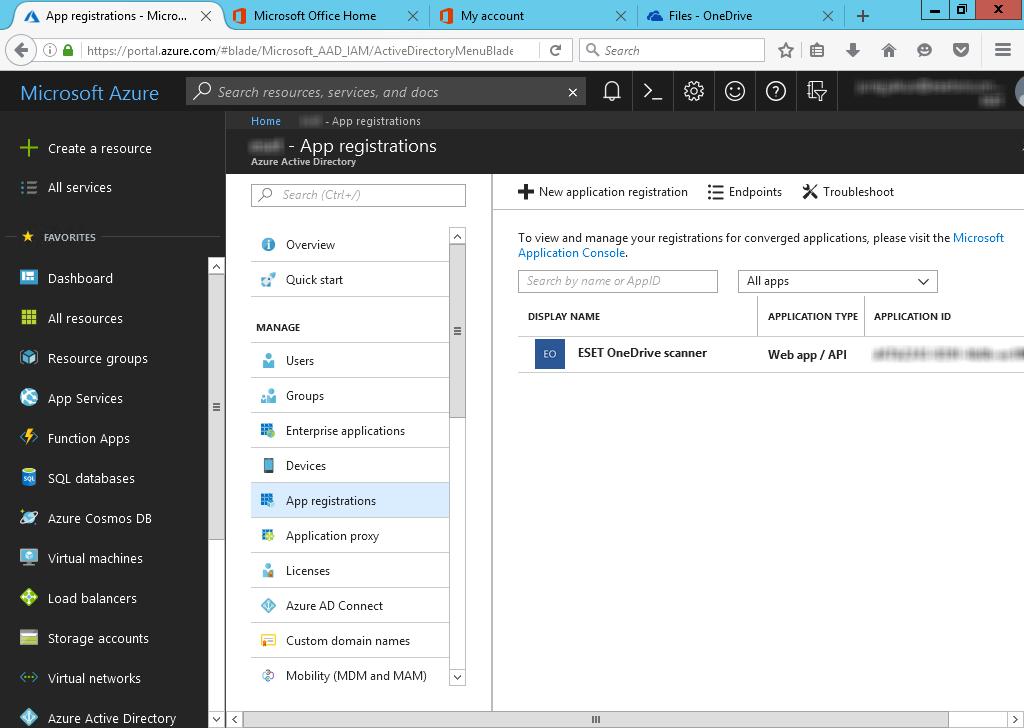Open the All apps filter dropdown
Viewport: 1024px width, 728px height.
pyautogui.click(x=838, y=281)
